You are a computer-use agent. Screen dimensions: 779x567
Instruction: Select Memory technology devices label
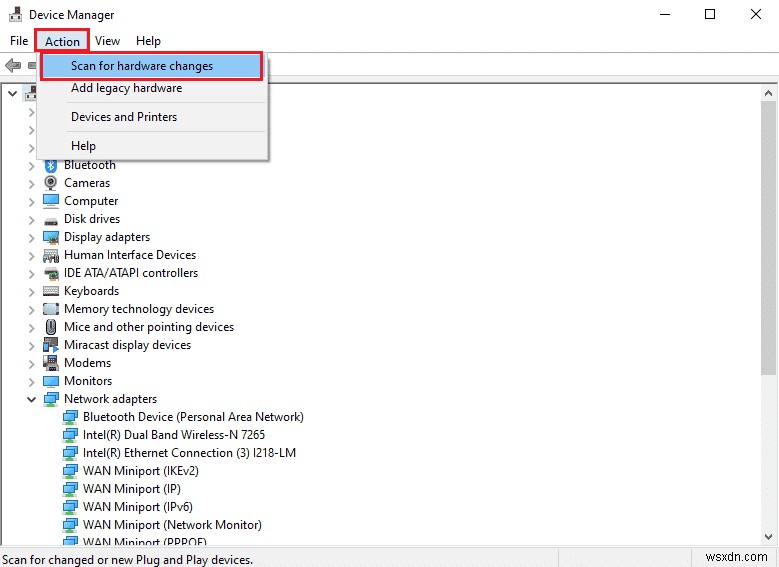coord(139,309)
